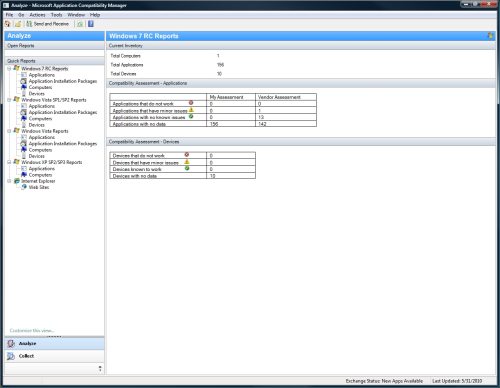Screen dimensions: 500x388
Task: Click Devices icon under Windows Vista Reports
Action: click(x=24, y=156)
